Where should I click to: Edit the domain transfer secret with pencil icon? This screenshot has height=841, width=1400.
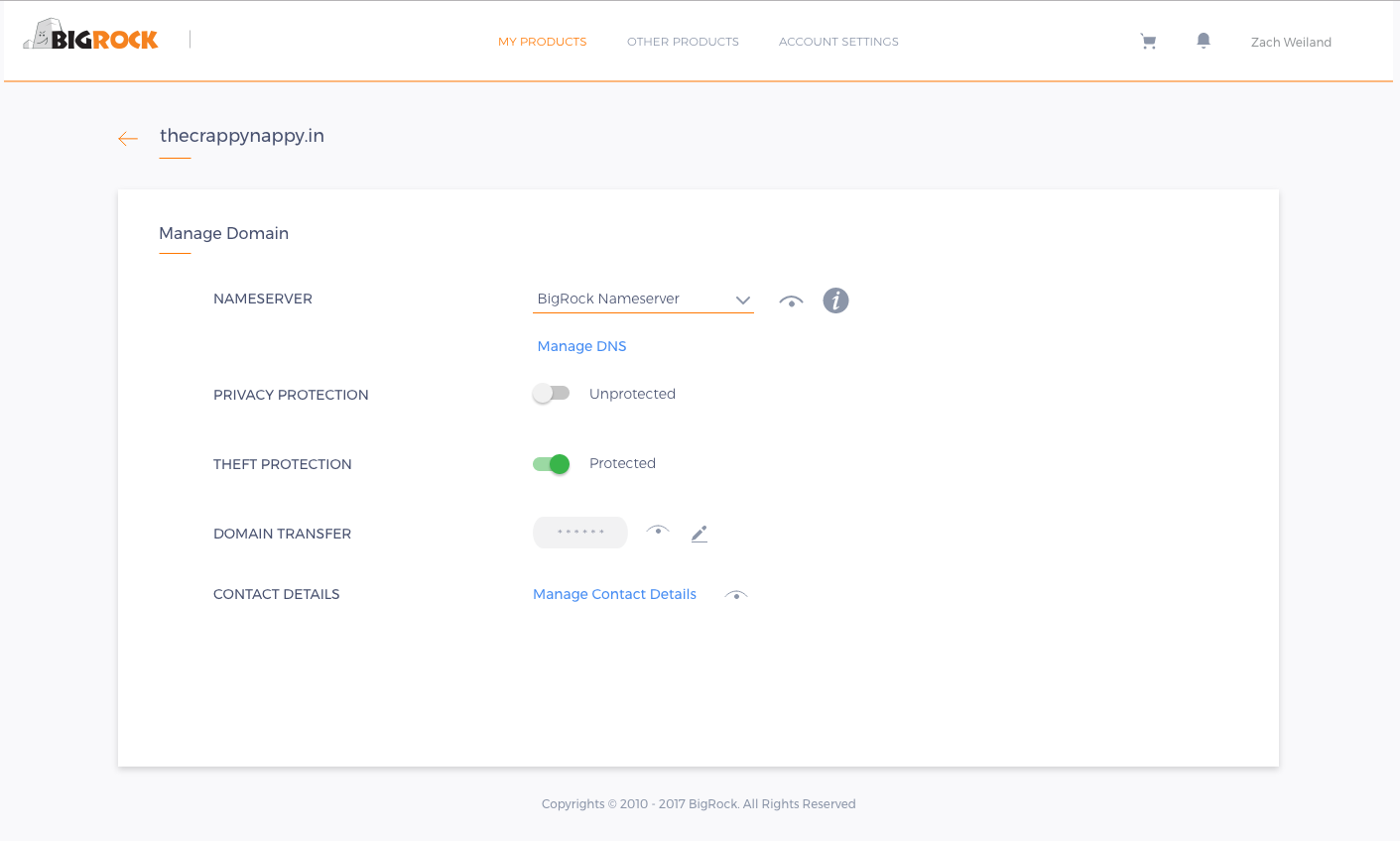click(700, 534)
